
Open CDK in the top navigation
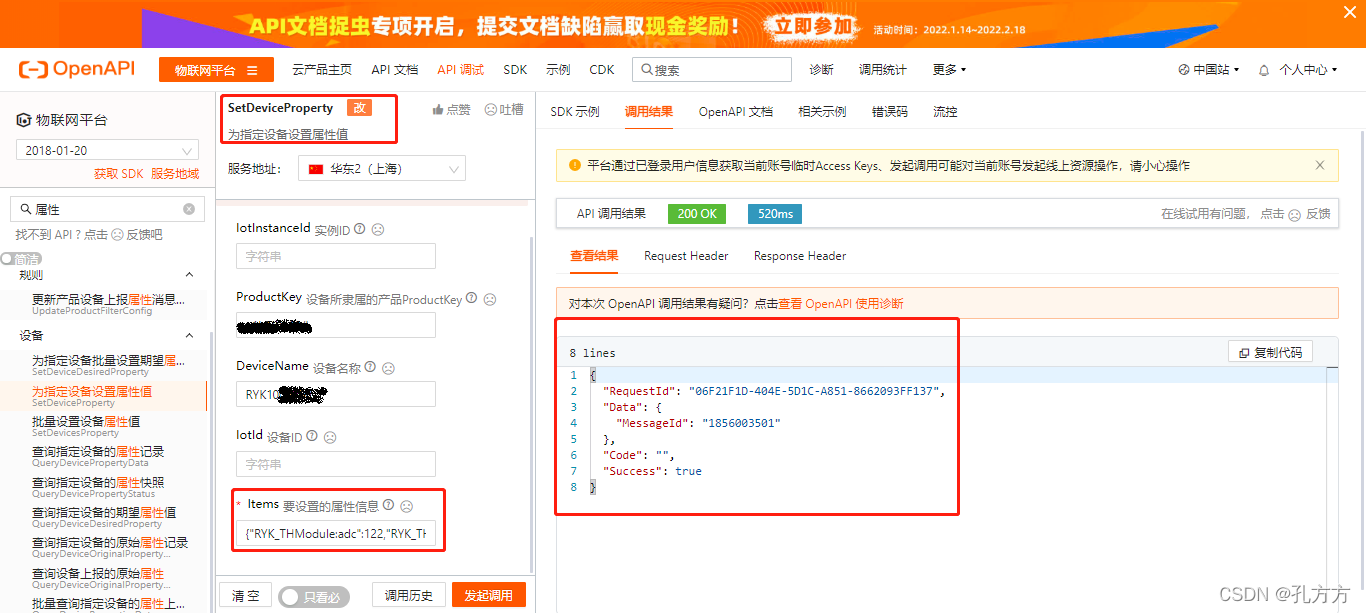pyautogui.click(x=602, y=70)
